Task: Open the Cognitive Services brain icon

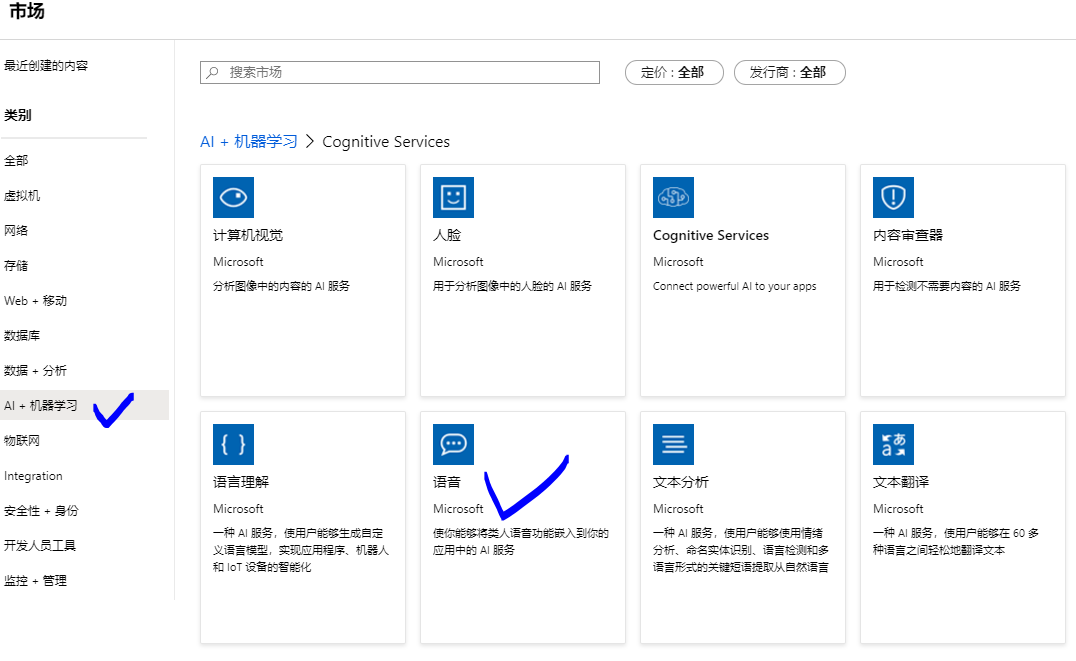Action: 673,197
